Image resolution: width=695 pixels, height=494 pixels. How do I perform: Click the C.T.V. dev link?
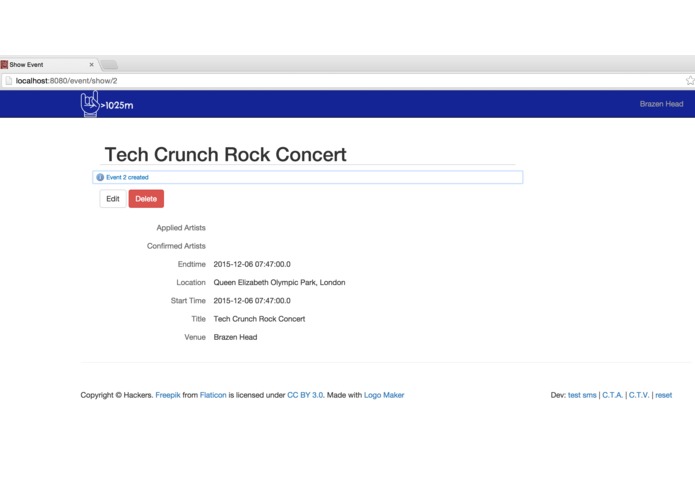639,395
